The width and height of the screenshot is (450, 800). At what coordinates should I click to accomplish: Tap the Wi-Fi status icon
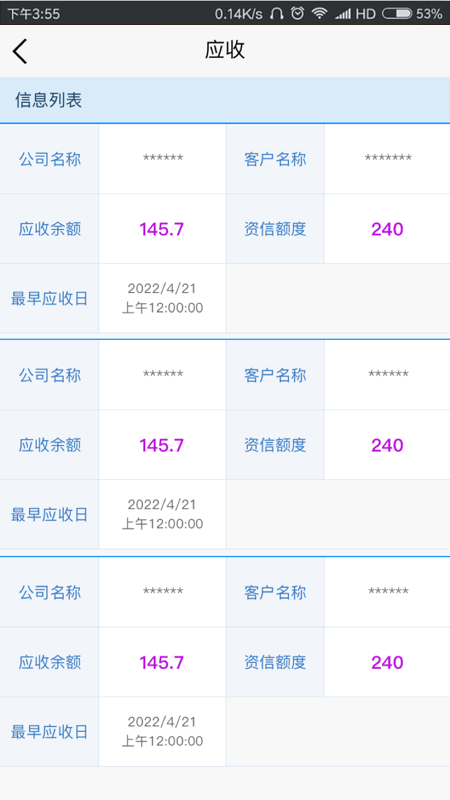[320, 14]
